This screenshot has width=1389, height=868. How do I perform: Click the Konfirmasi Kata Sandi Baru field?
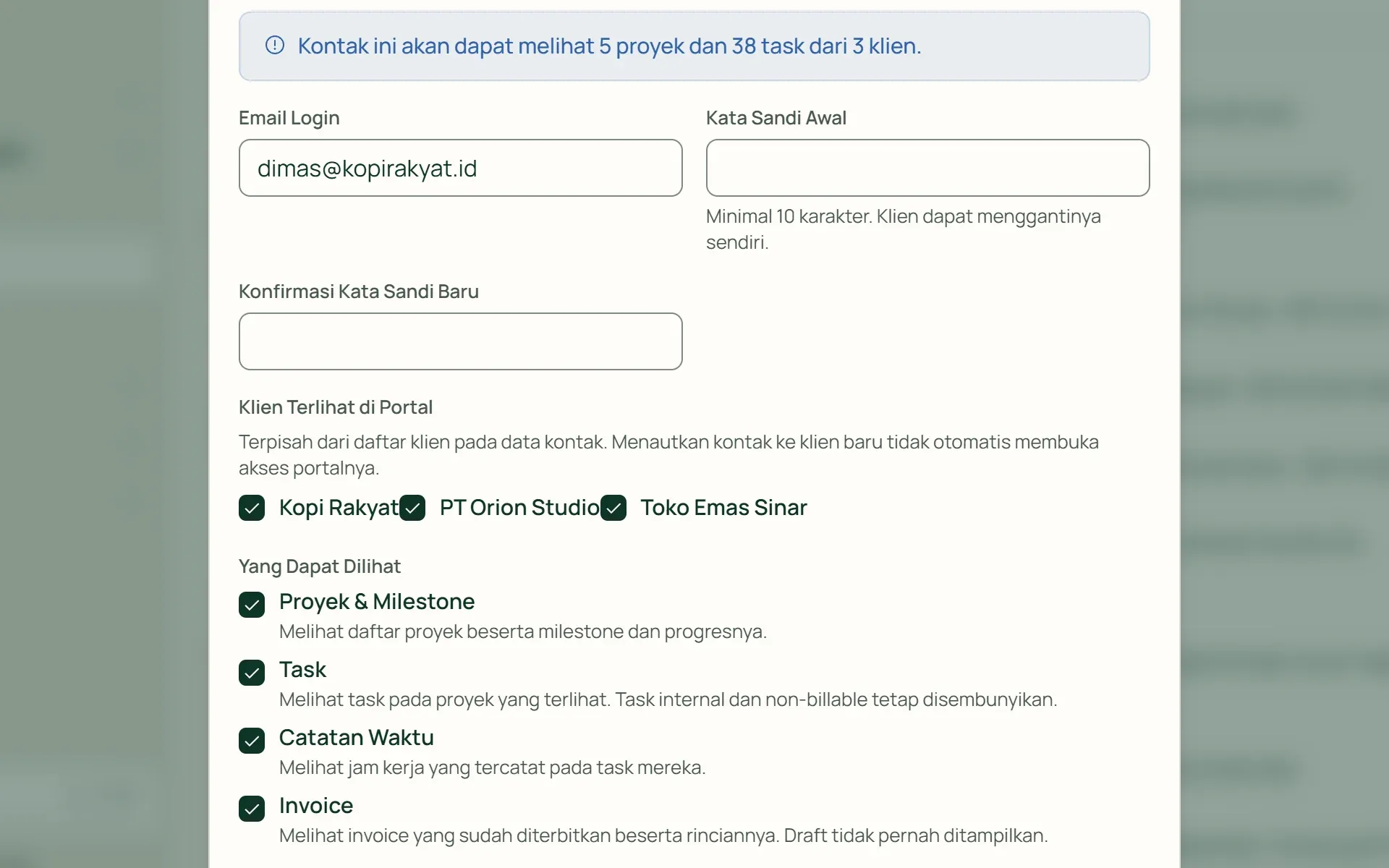(x=460, y=341)
